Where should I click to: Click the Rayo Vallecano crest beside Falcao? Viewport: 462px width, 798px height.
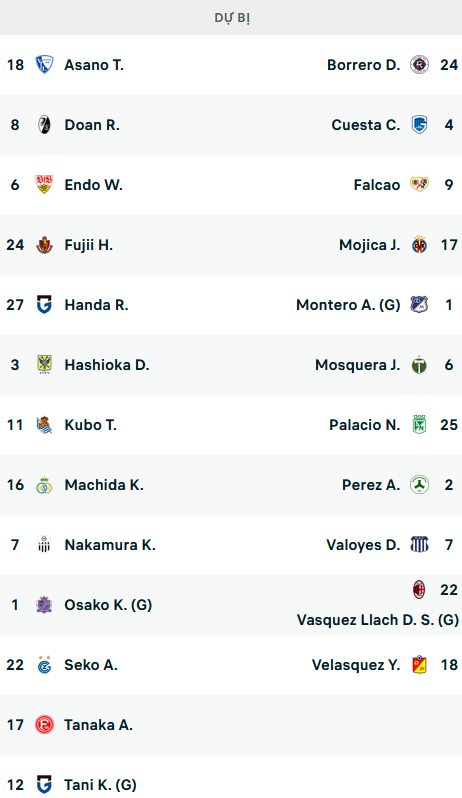419,185
